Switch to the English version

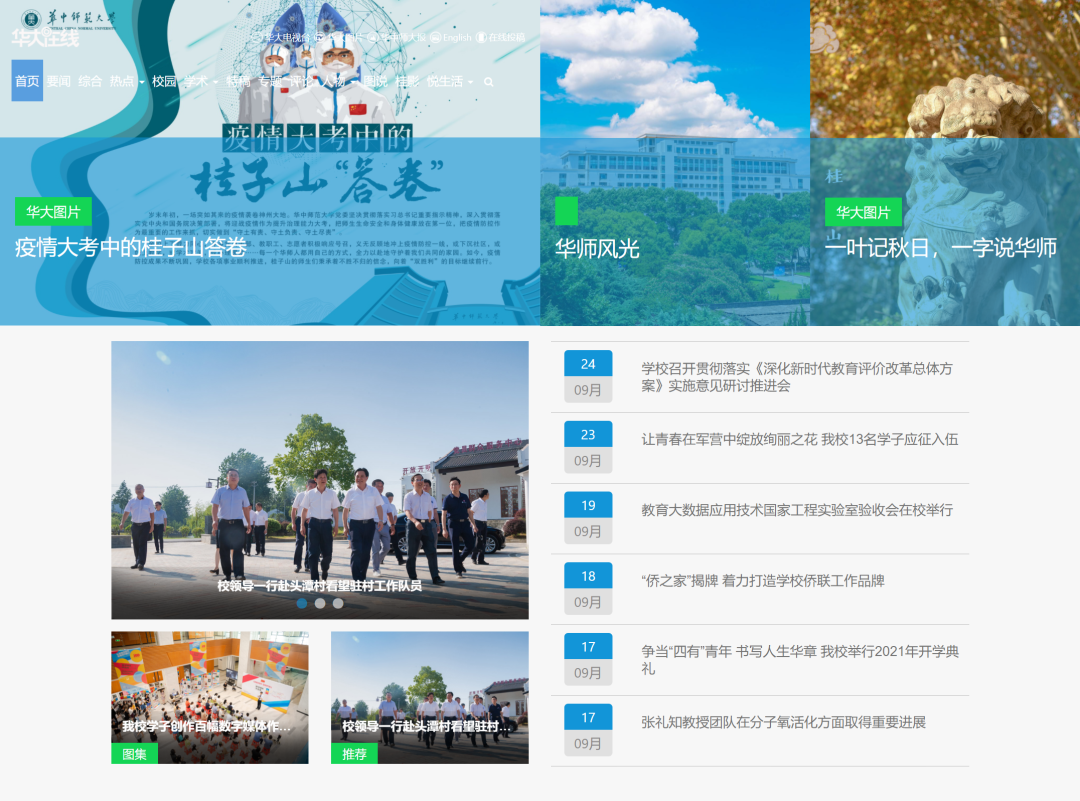click(x=457, y=37)
